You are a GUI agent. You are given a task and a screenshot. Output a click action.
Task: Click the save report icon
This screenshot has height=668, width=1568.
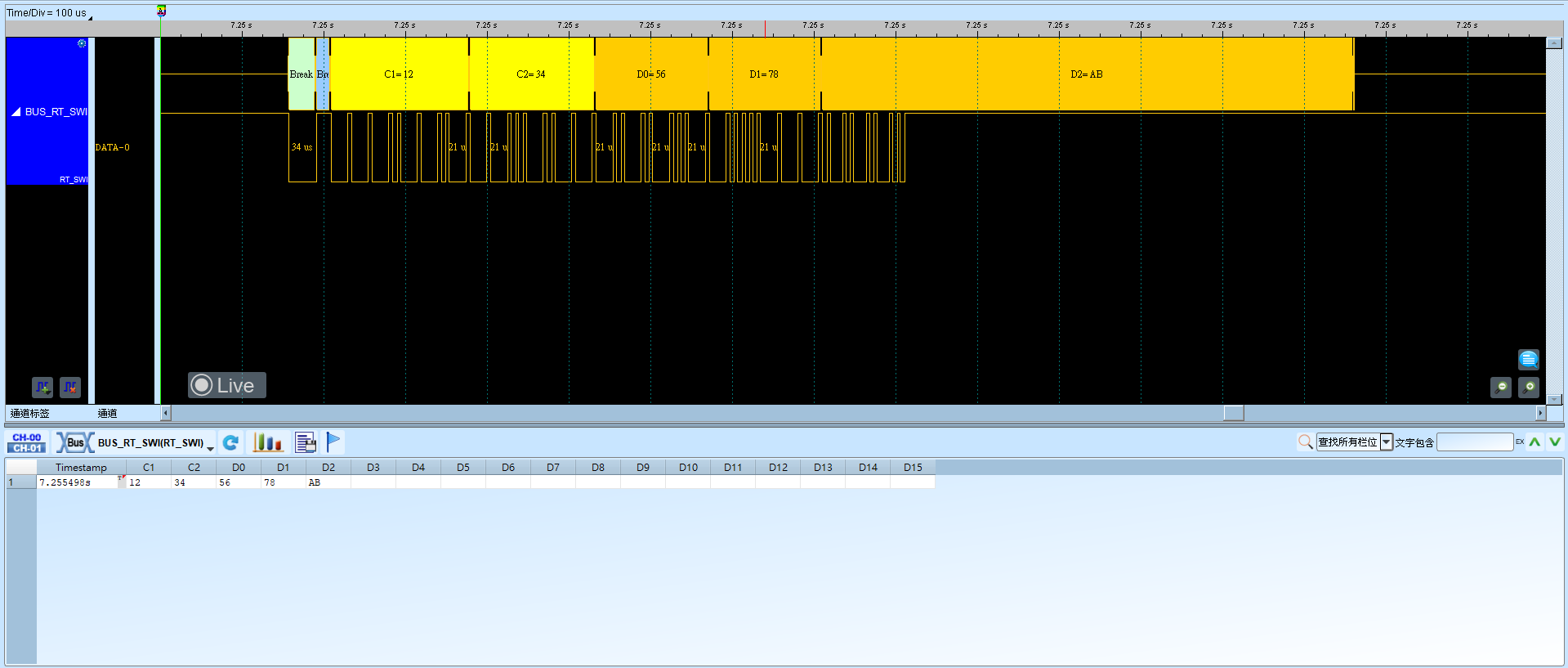(306, 442)
